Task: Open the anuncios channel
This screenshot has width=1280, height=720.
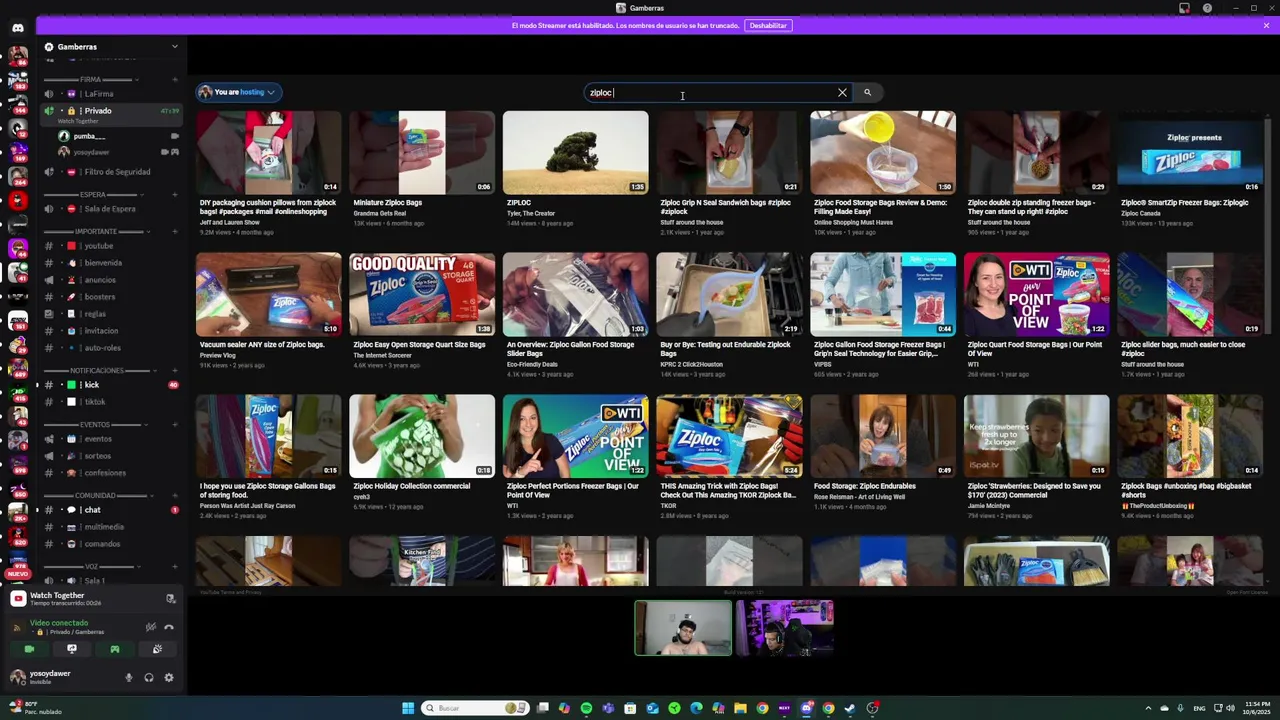Action: (x=110, y=280)
